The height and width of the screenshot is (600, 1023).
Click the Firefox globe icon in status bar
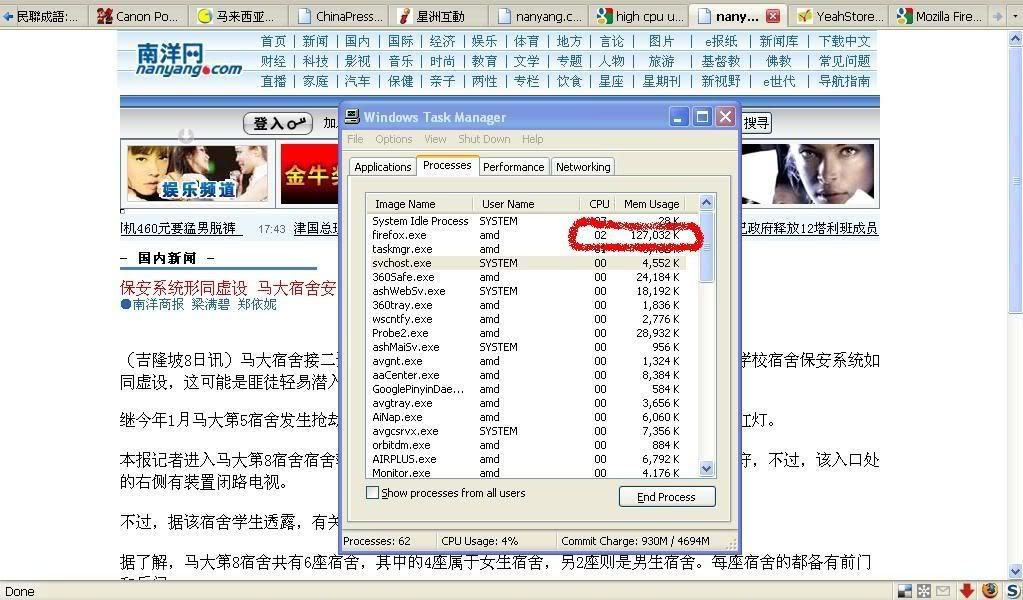point(989,591)
